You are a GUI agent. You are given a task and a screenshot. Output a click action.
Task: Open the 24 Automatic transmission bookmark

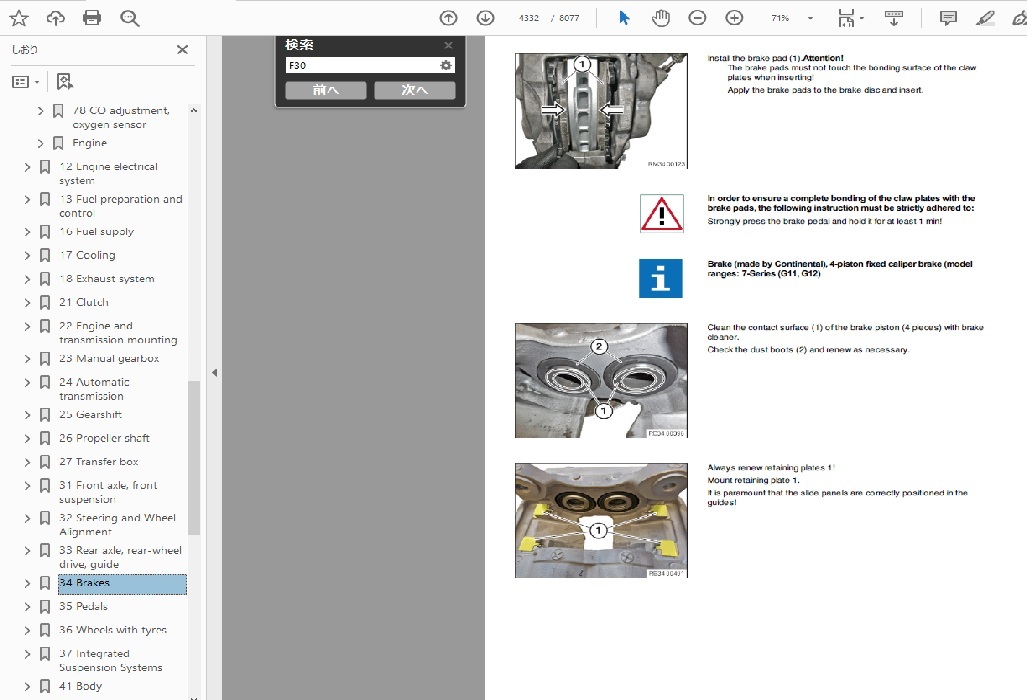pyautogui.click(x=94, y=389)
